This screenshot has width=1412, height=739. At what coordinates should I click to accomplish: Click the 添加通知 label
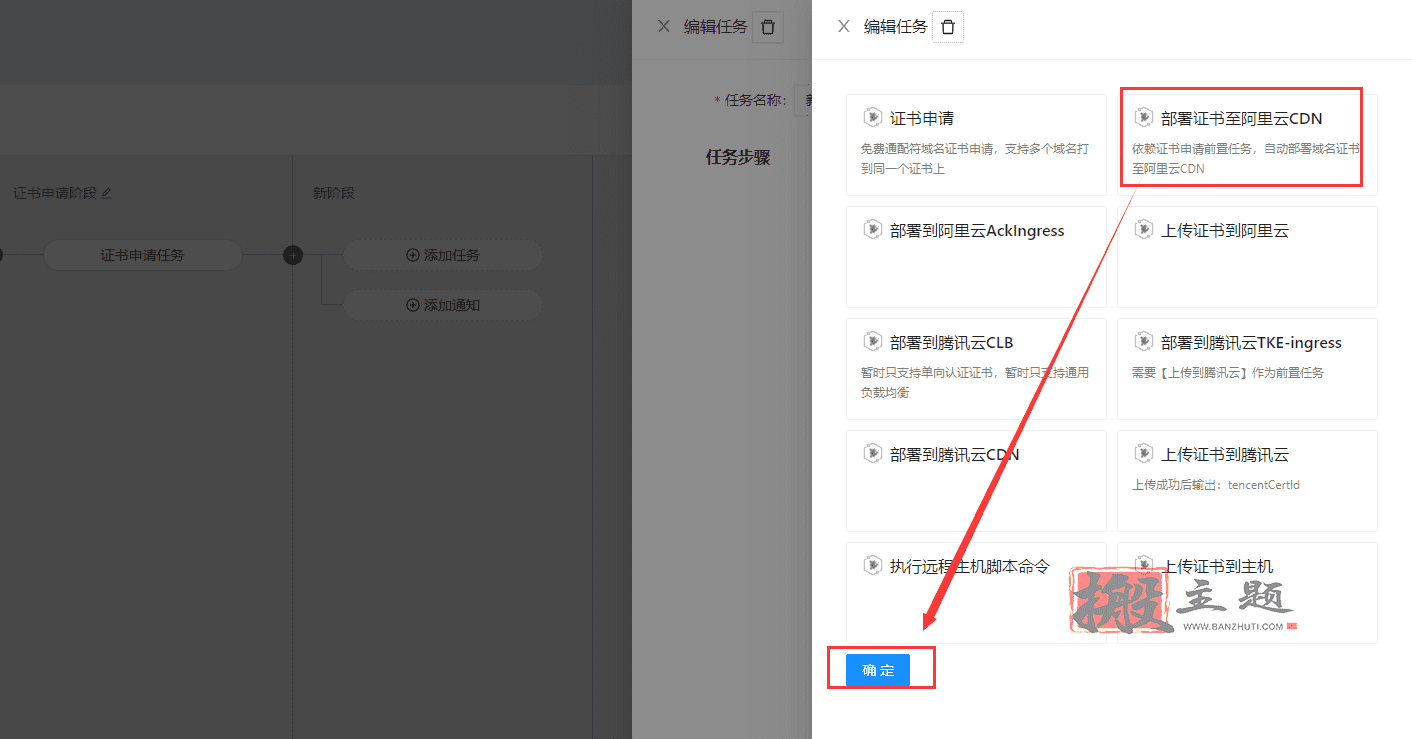pos(451,305)
